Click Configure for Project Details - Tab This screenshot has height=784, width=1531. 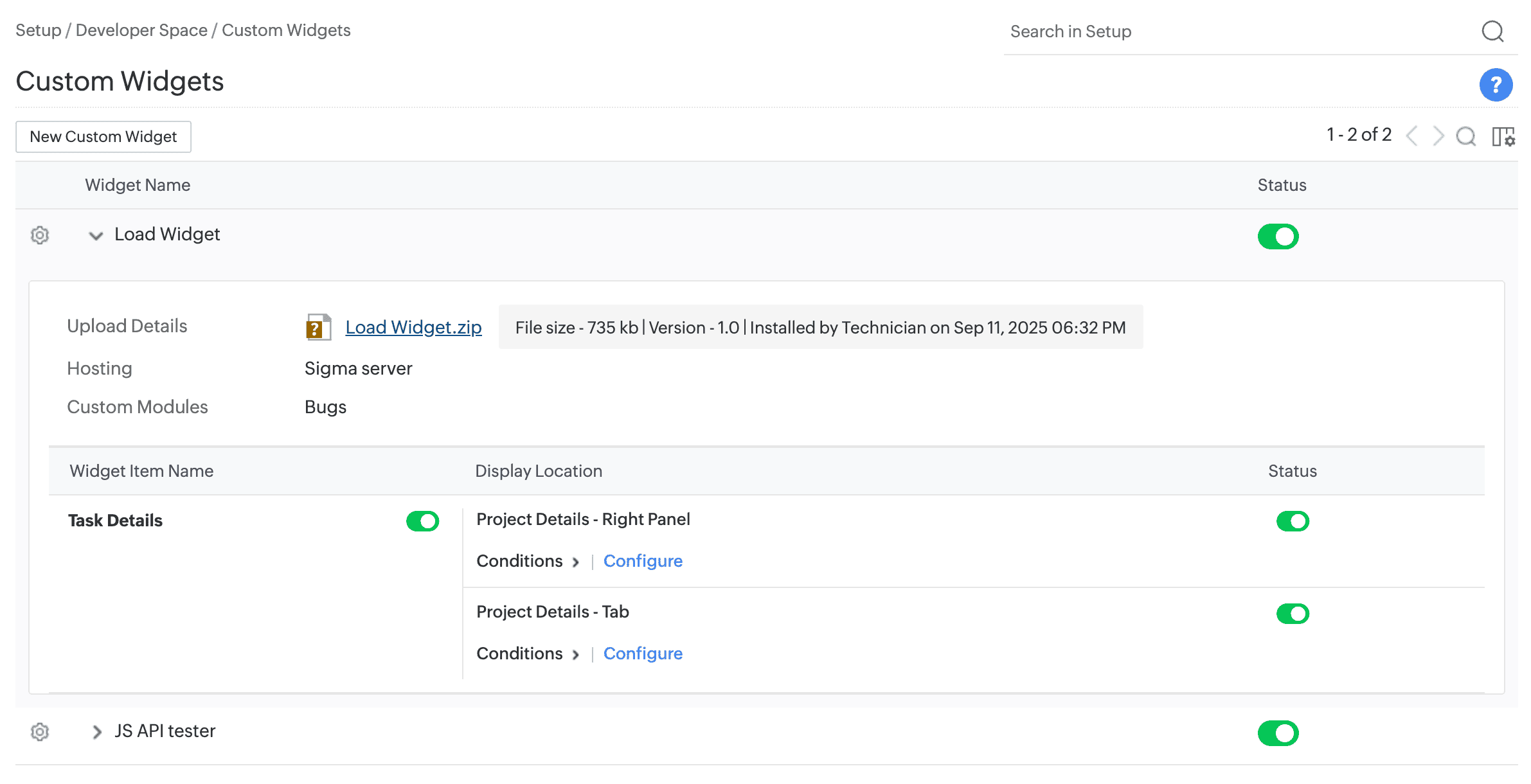pyautogui.click(x=643, y=654)
